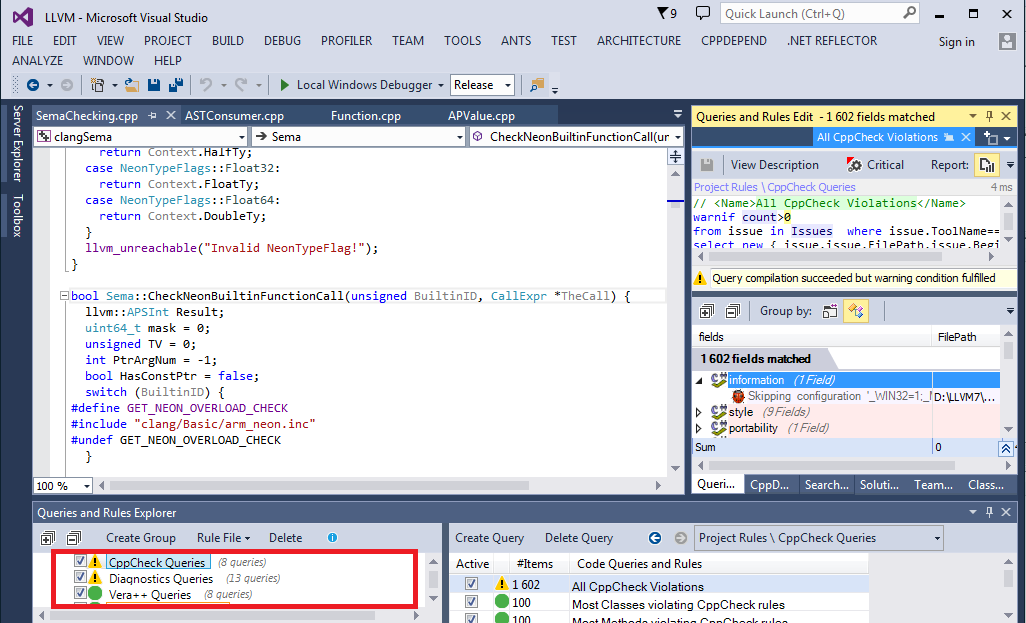The image size is (1026, 623).
Task: Click the Find in Files folder-search icon
Action: click(x=537, y=85)
